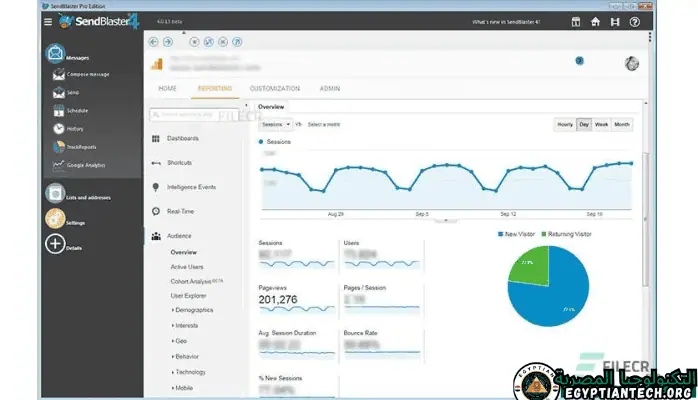Switch the chart to Hourly view
The image size is (698, 400).
565,124
